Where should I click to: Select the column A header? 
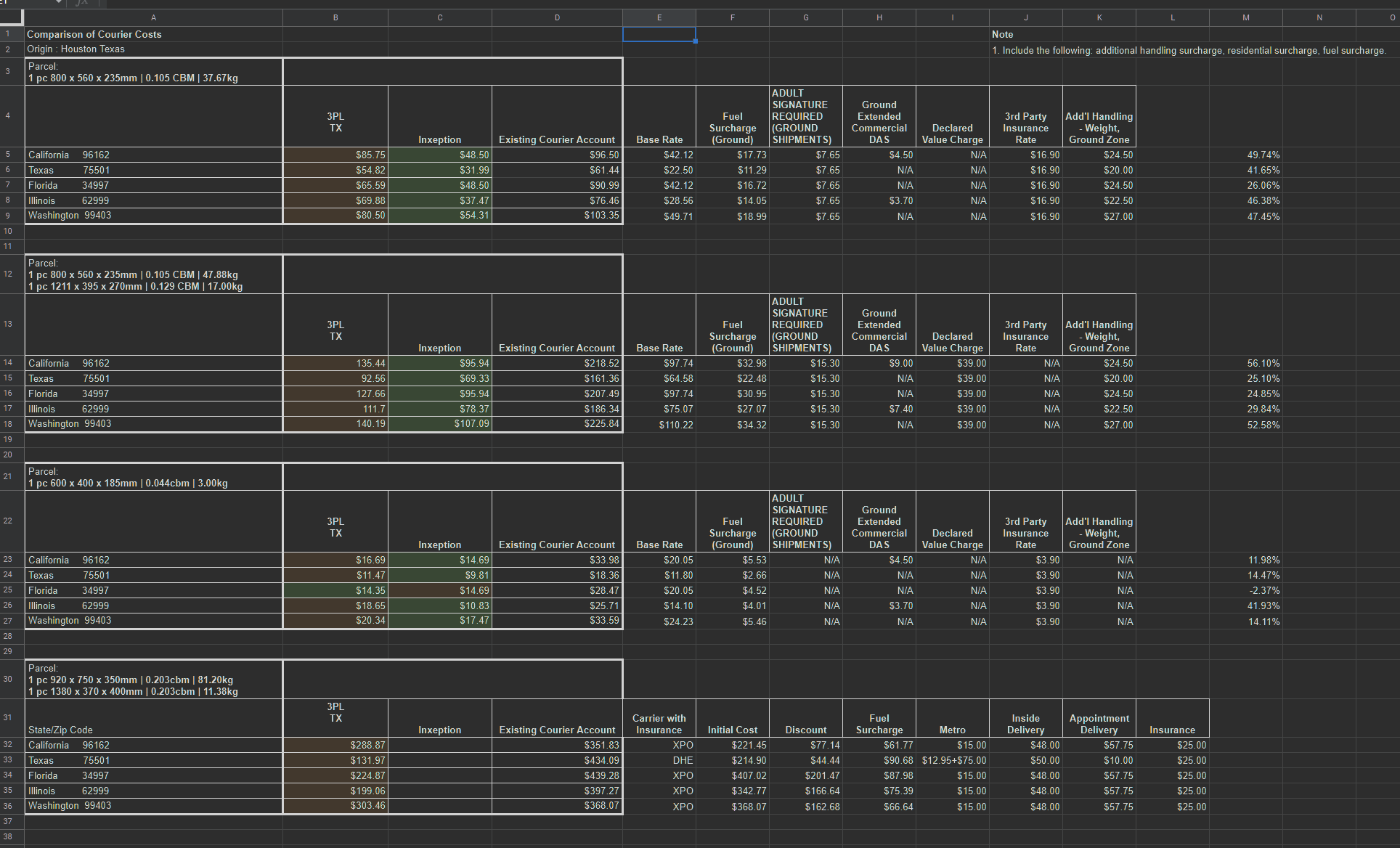tap(153, 17)
